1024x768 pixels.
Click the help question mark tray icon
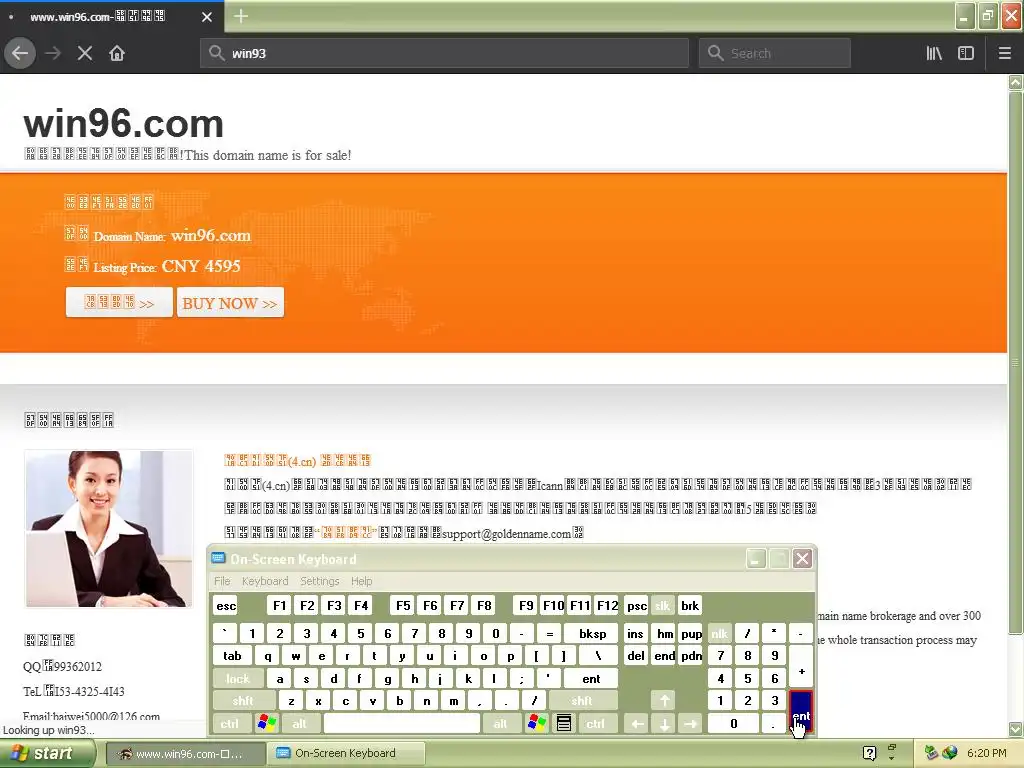point(869,754)
